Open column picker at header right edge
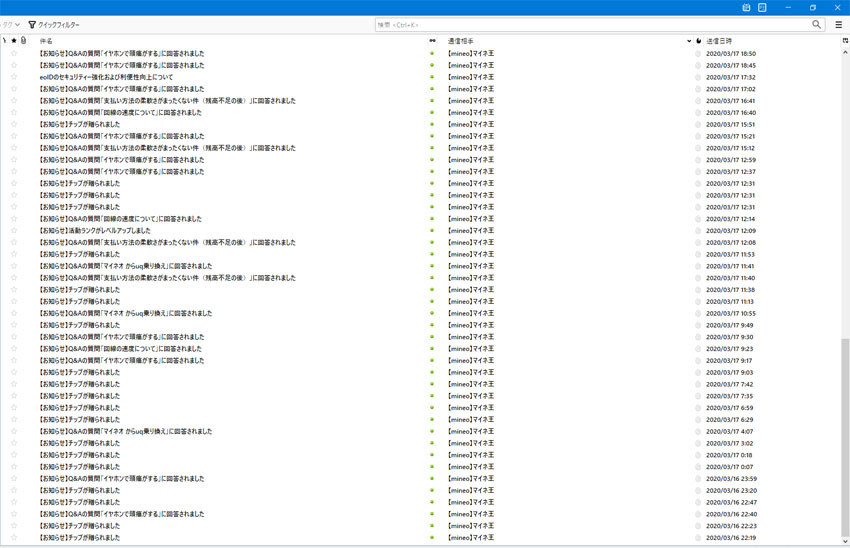Screen dimensions: 850x548 pos(843,41)
